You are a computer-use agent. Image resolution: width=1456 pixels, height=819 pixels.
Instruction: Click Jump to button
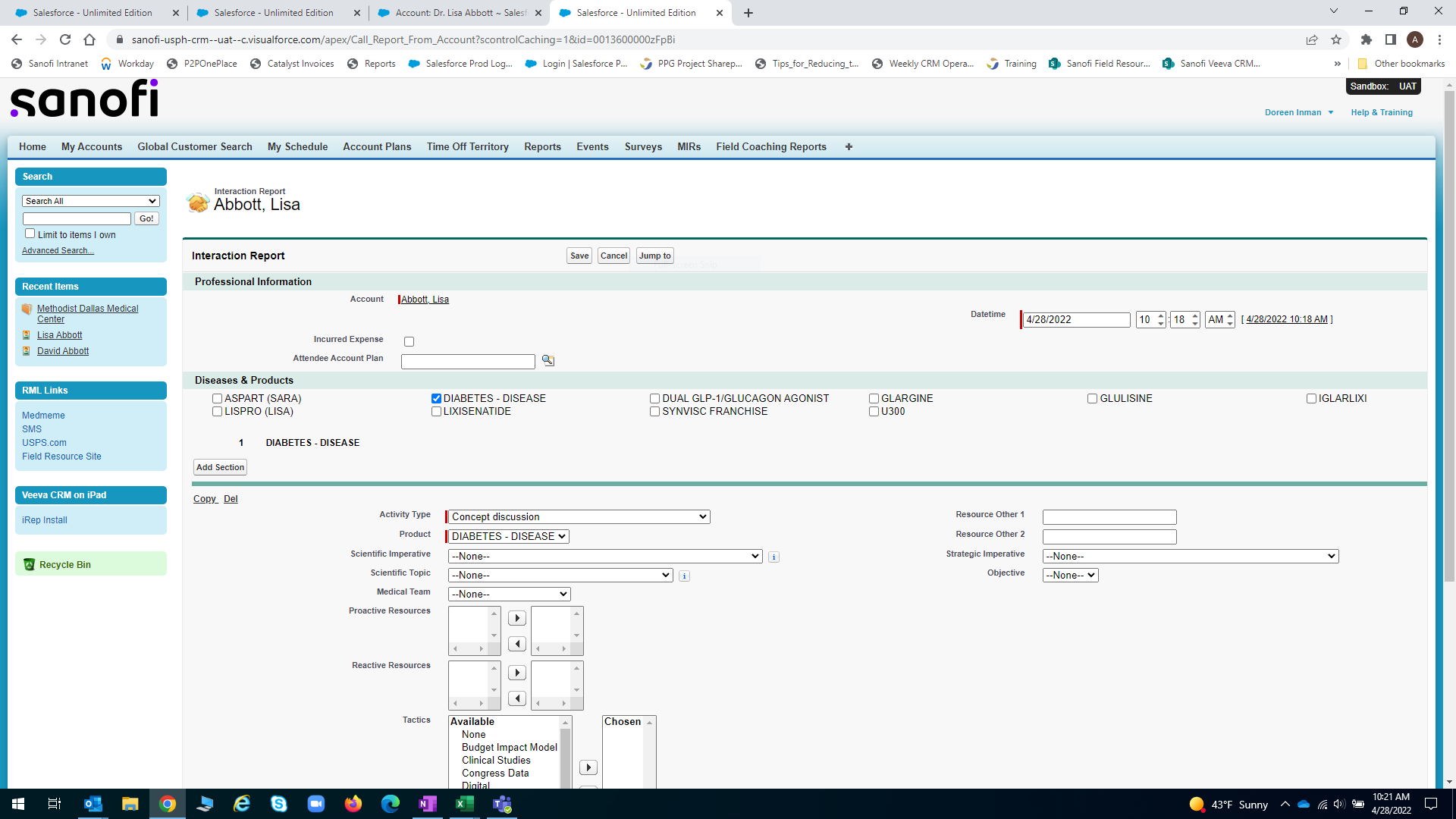pos(654,256)
